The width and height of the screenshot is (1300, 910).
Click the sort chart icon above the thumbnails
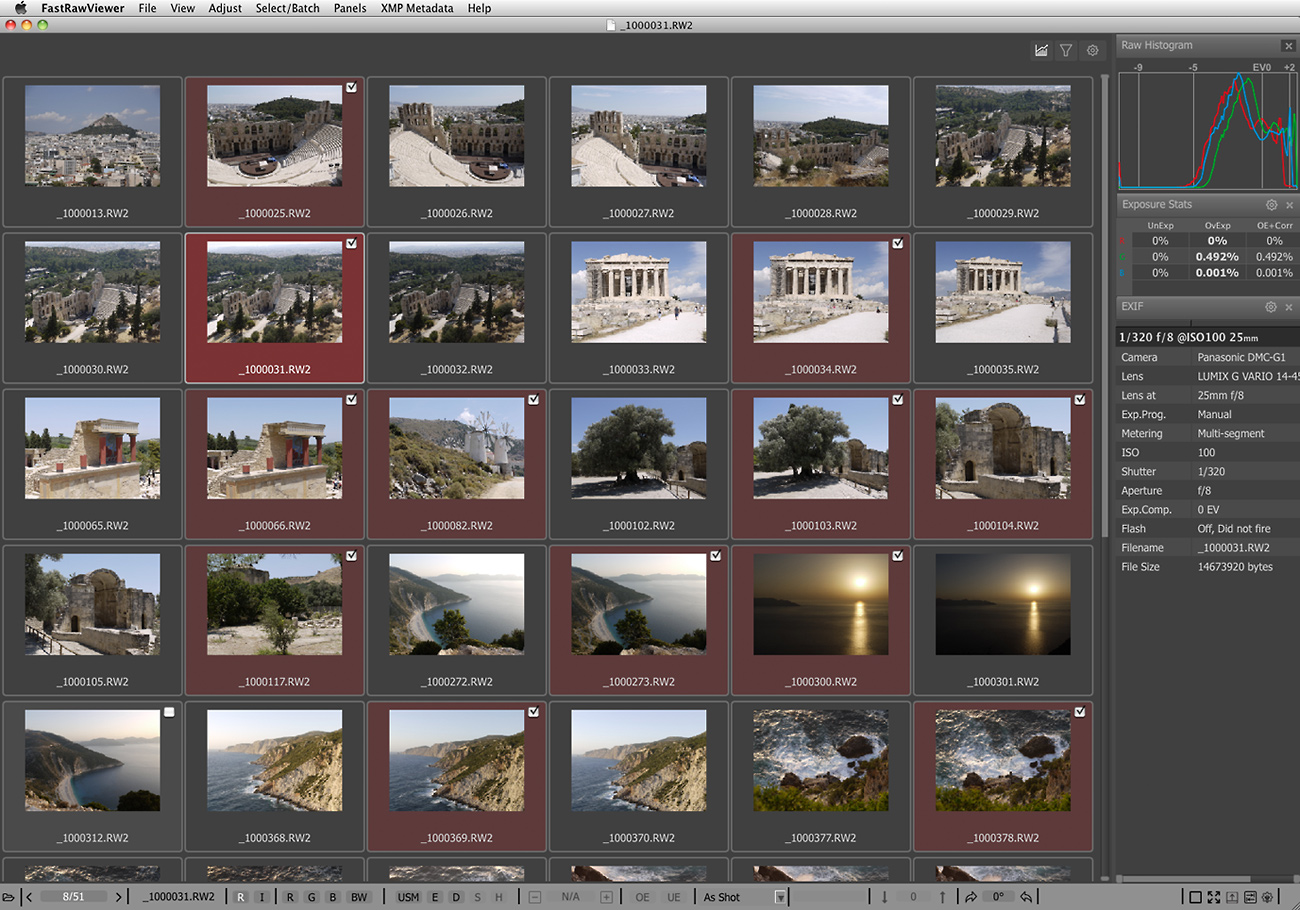pyautogui.click(x=1041, y=50)
